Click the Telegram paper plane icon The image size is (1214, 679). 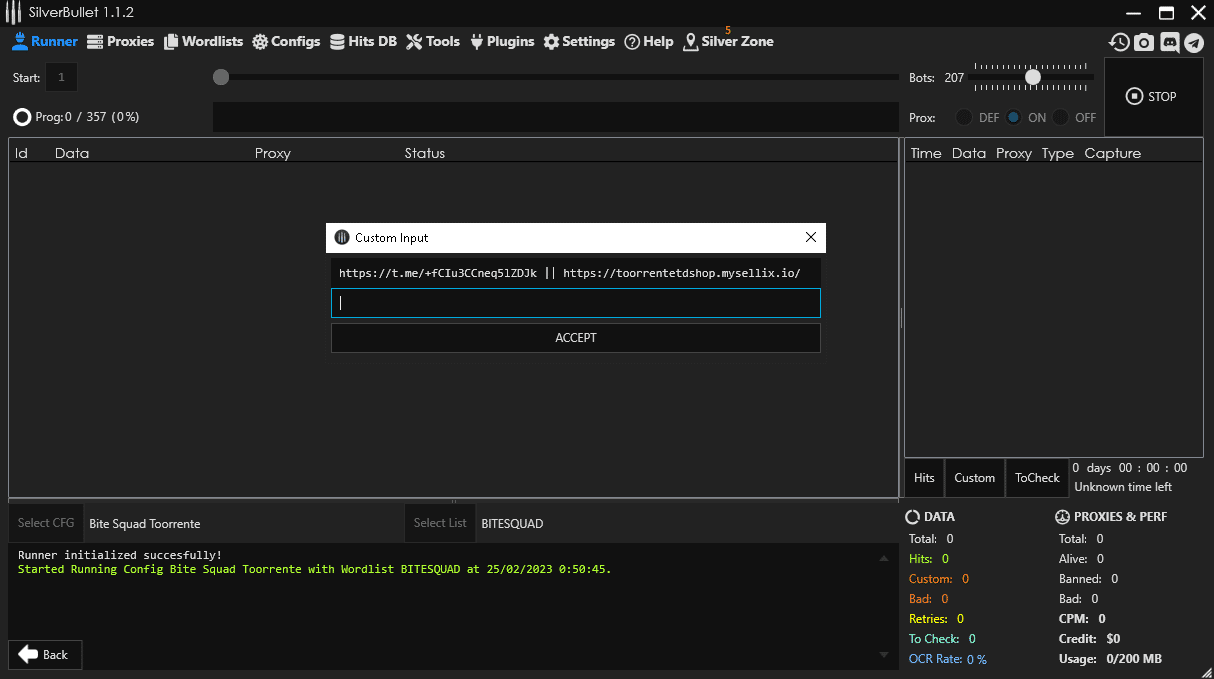(1194, 42)
